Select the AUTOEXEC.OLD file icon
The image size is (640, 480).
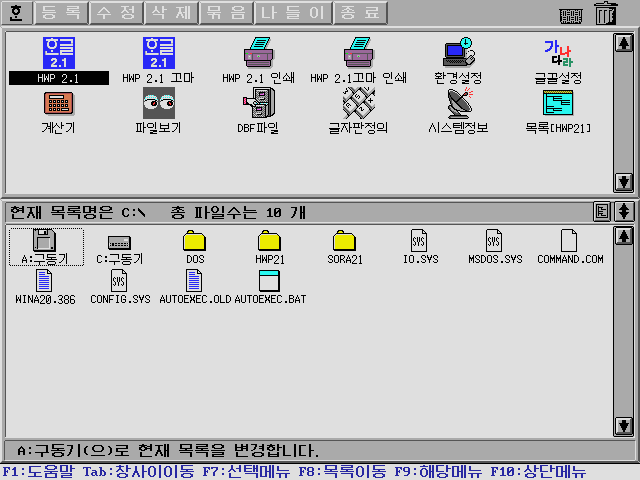click(x=194, y=280)
